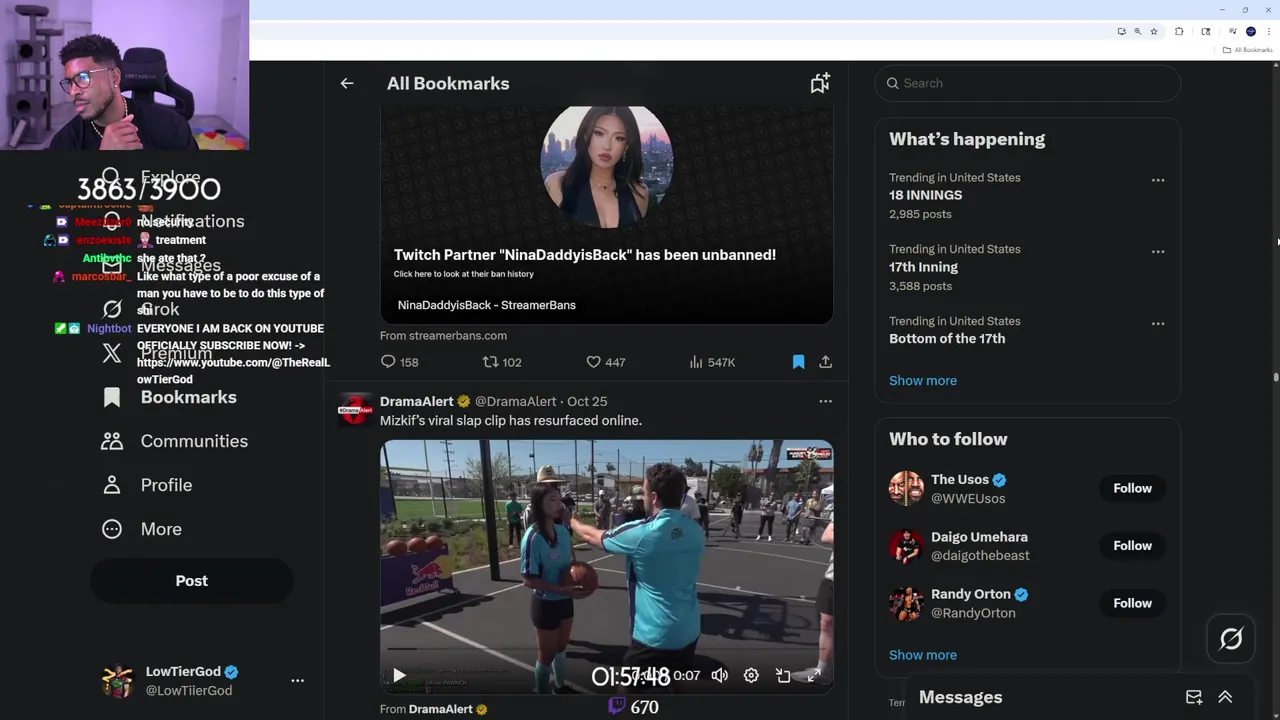Compose new message in Messages drawer
The height and width of the screenshot is (720, 1280).
tap(1194, 697)
